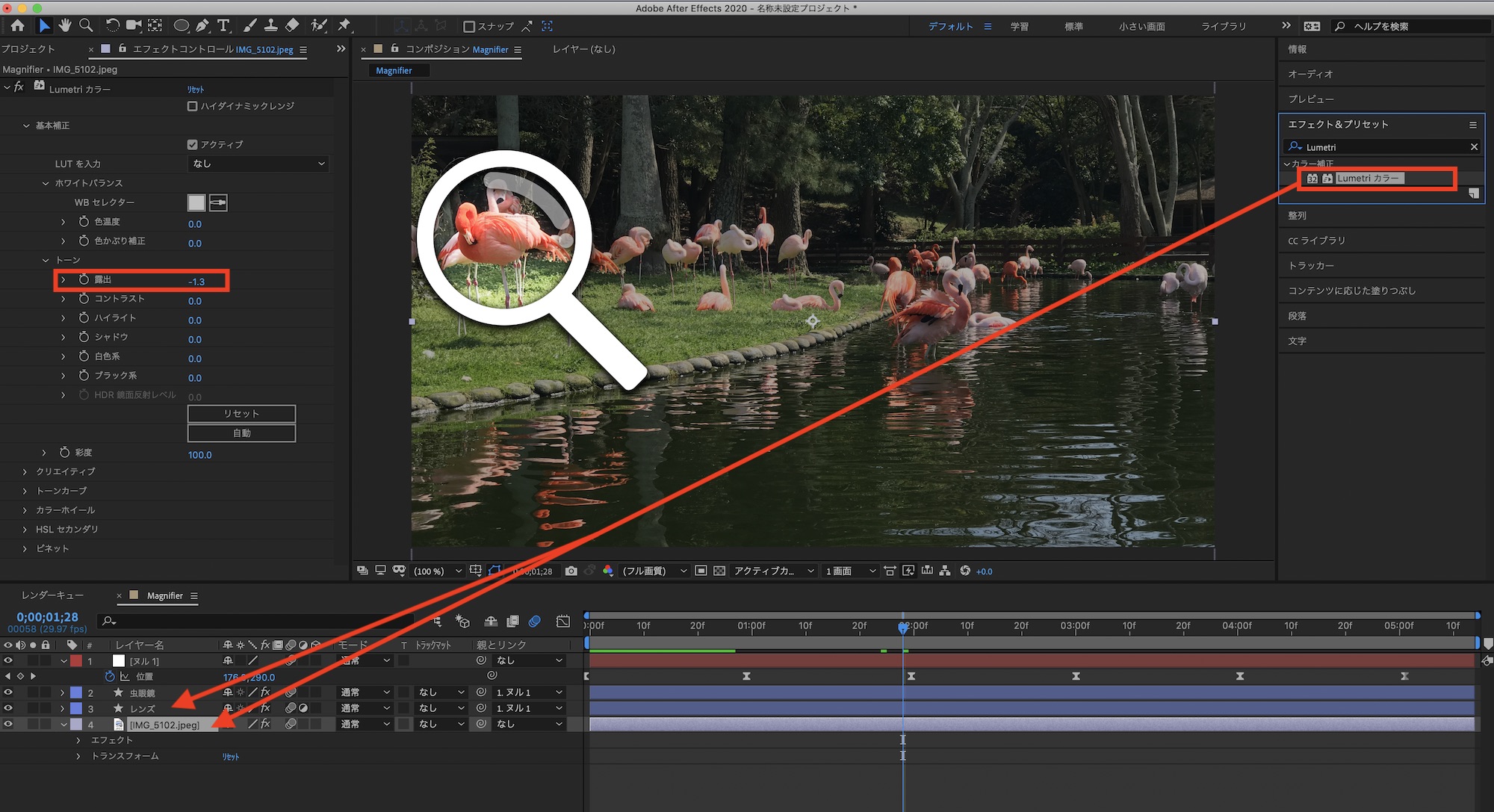Open the レンダーキュー tab
1494x812 pixels.
[x=52, y=595]
